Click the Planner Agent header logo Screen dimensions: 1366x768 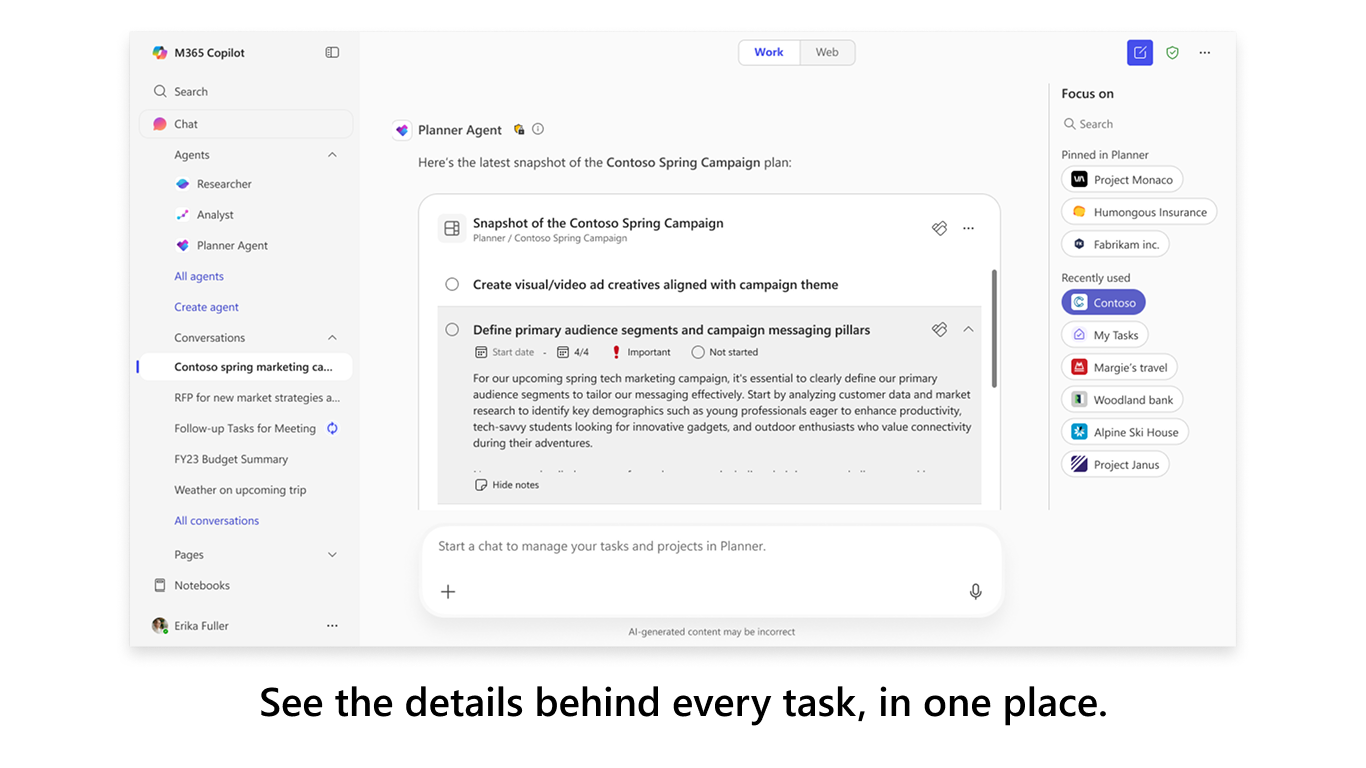[x=402, y=130]
